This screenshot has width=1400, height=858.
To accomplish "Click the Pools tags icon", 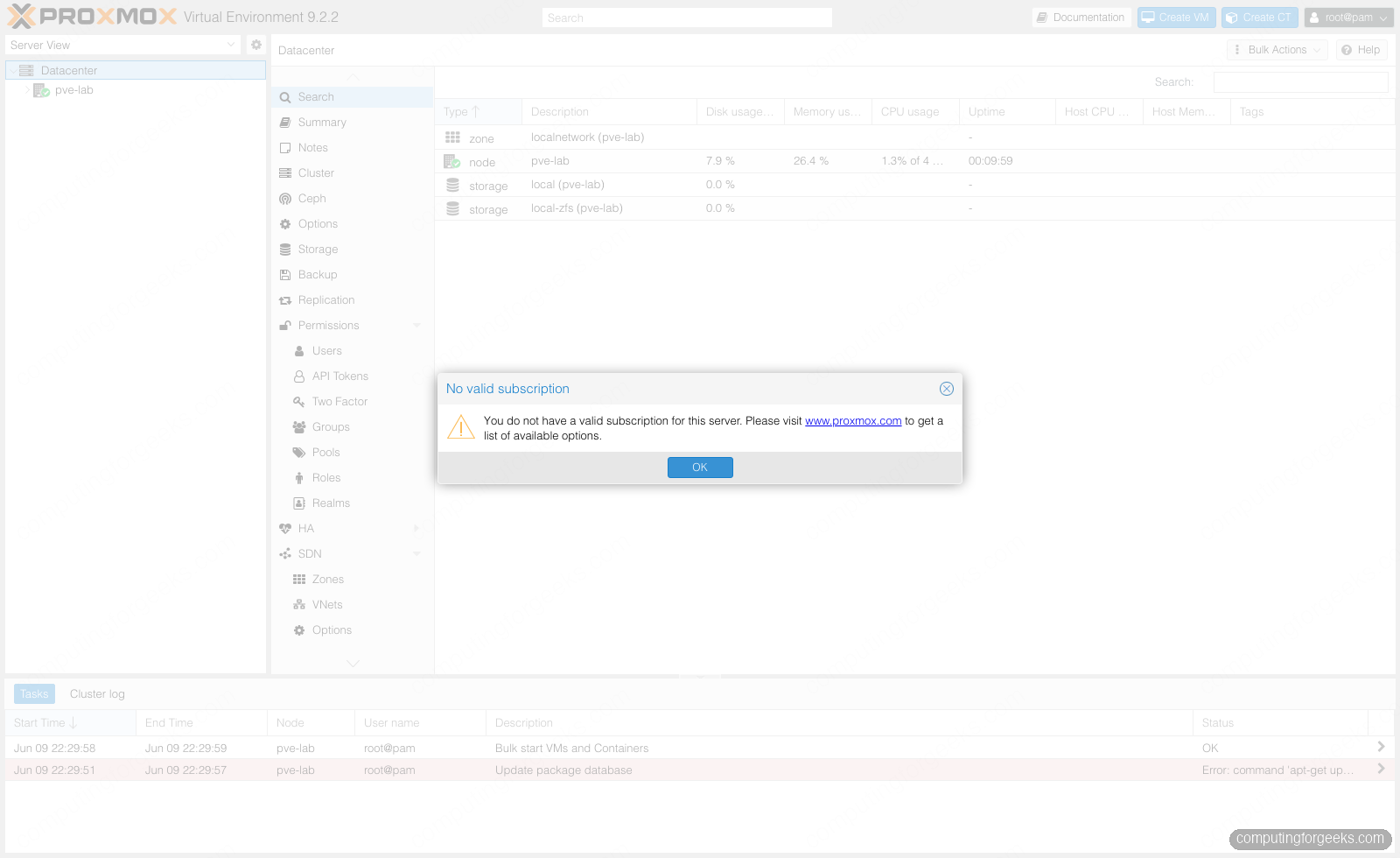I will [299, 453].
